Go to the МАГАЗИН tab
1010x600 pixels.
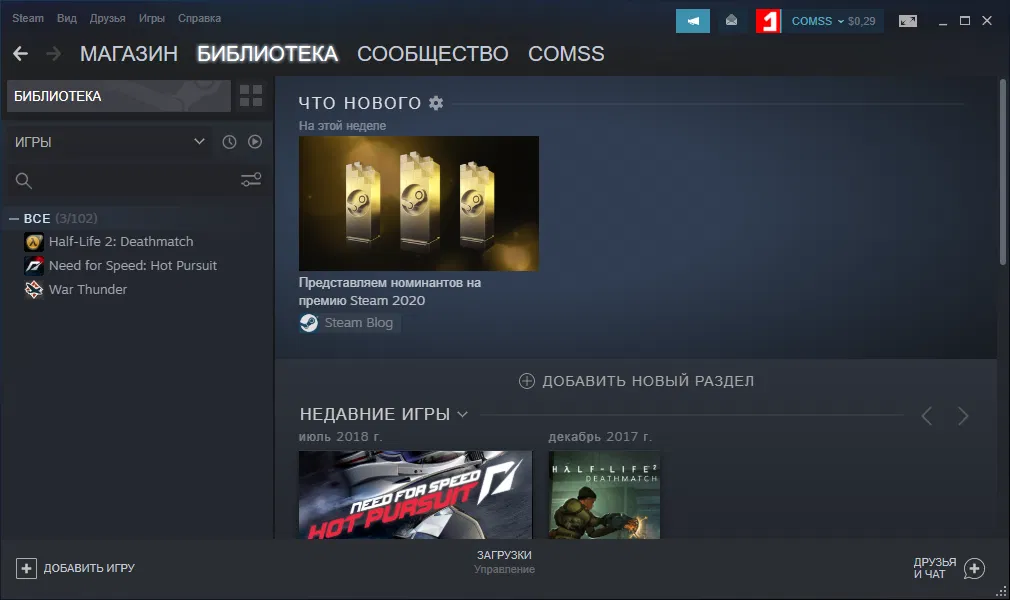click(129, 53)
